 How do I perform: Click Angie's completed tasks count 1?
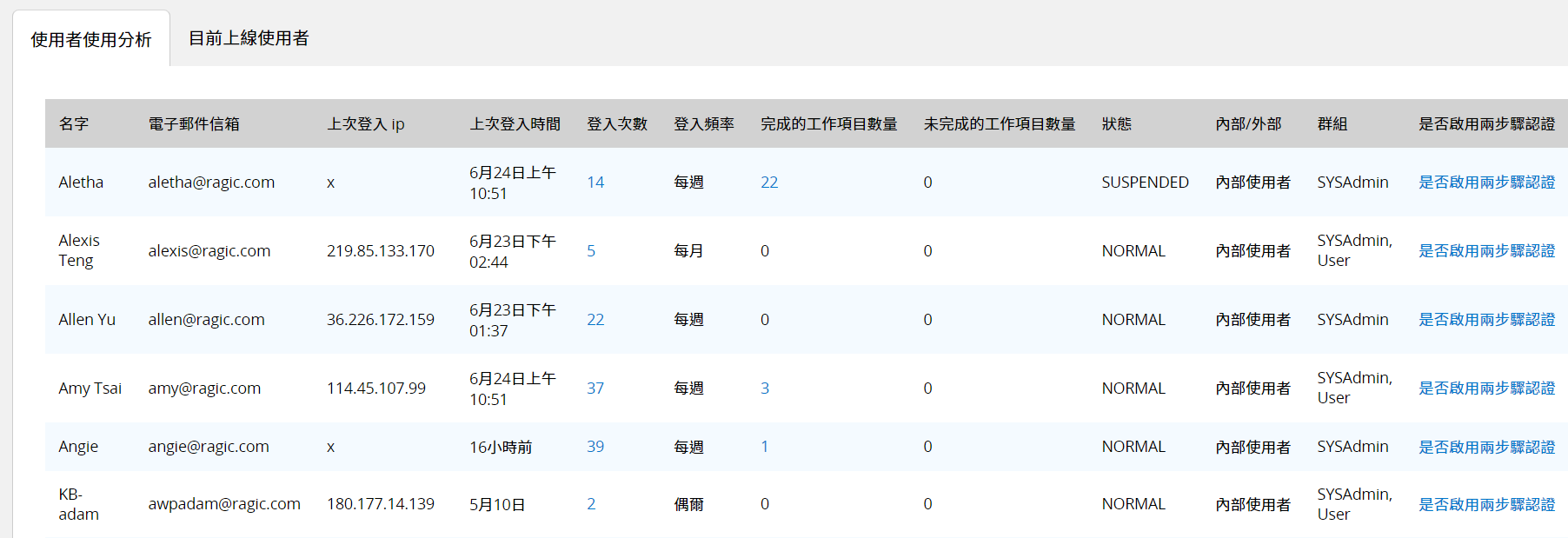(765, 447)
